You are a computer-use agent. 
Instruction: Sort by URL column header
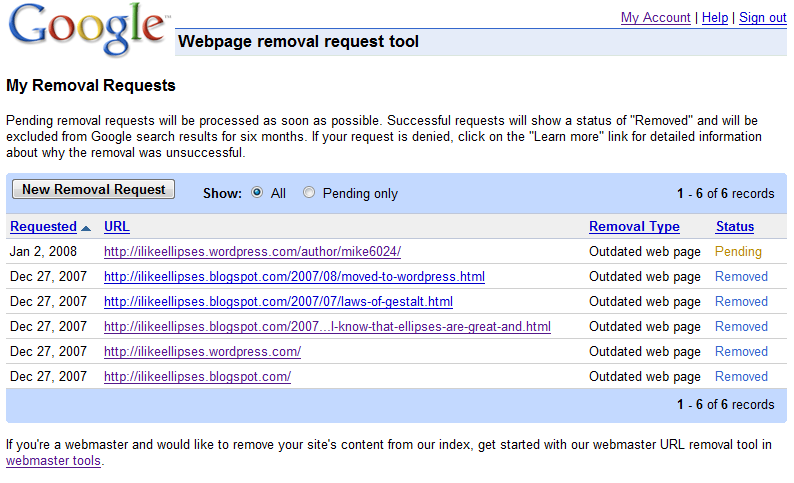coord(116,226)
